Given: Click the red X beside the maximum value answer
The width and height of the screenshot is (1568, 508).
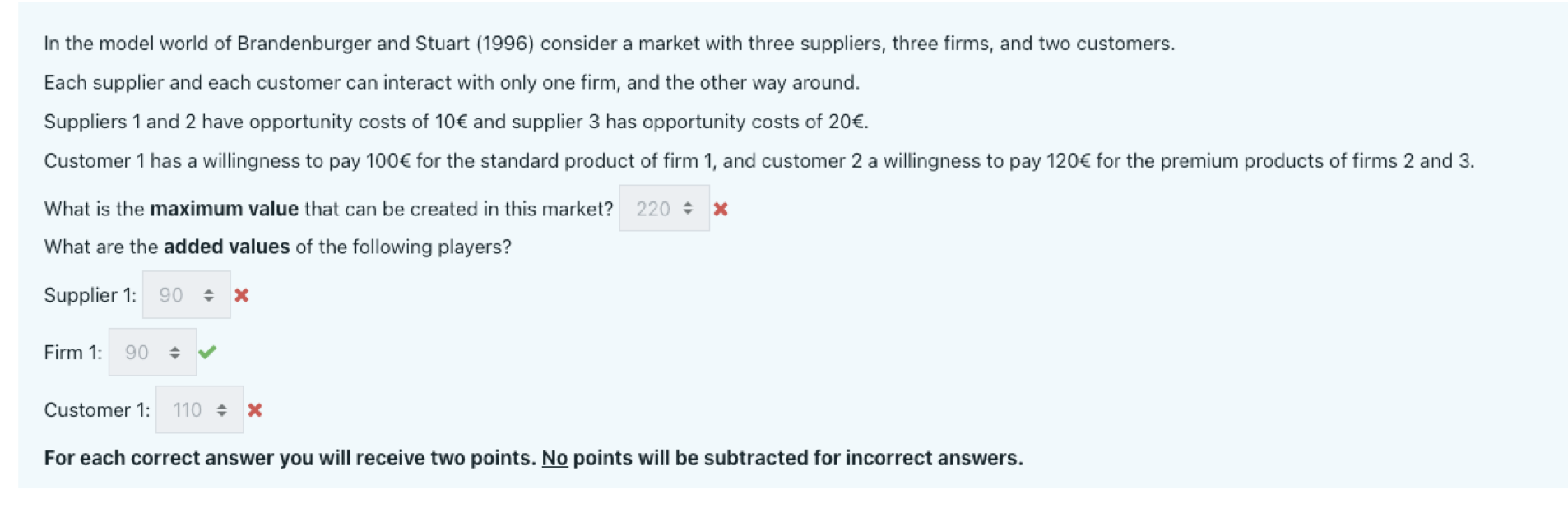Looking at the screenshot, I should tap(720, 209).
